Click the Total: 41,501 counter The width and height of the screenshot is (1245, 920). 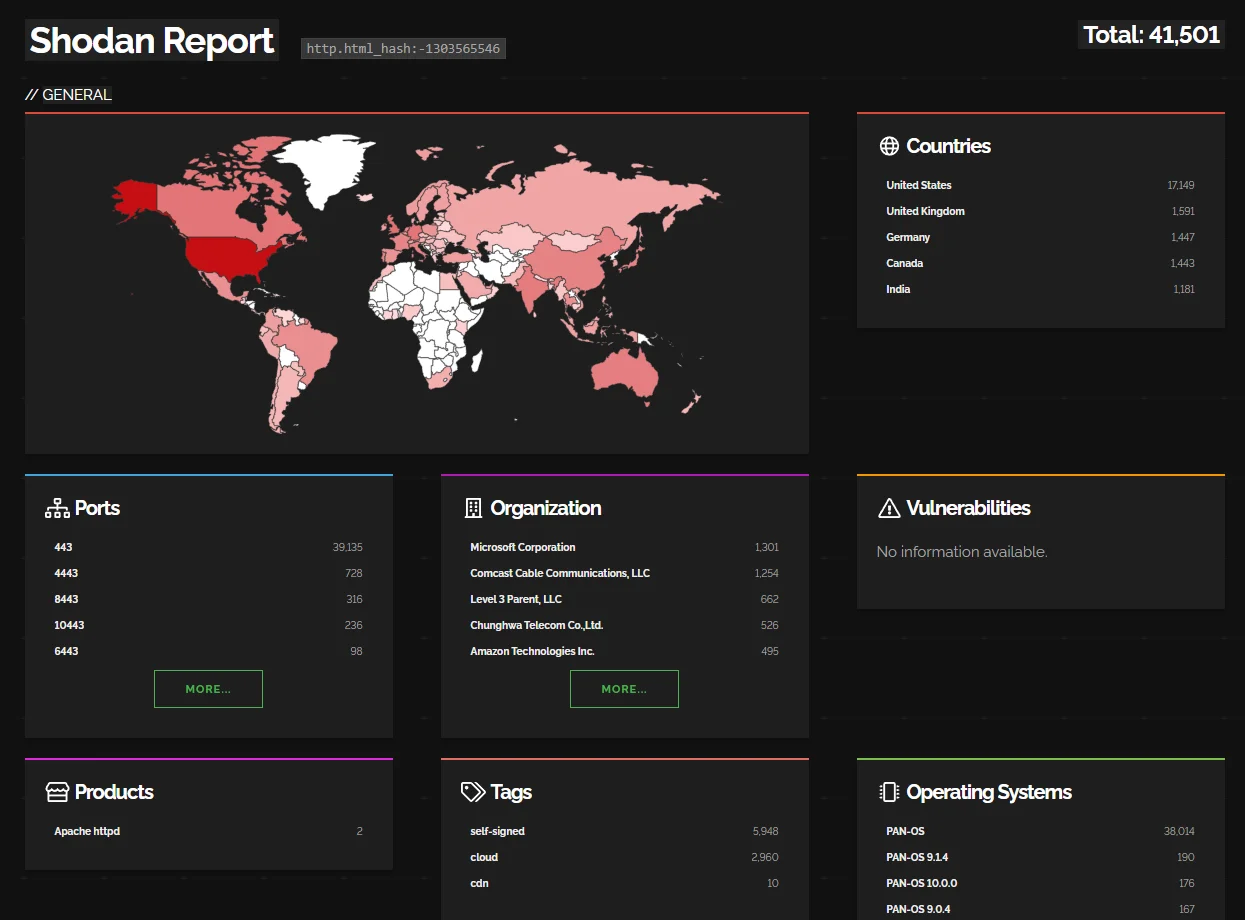[x=1151, y=35]
